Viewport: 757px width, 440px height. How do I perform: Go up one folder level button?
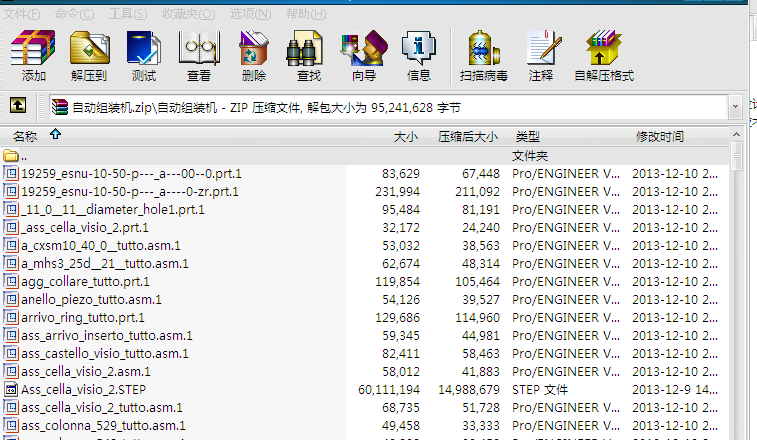tap(18, 105)
